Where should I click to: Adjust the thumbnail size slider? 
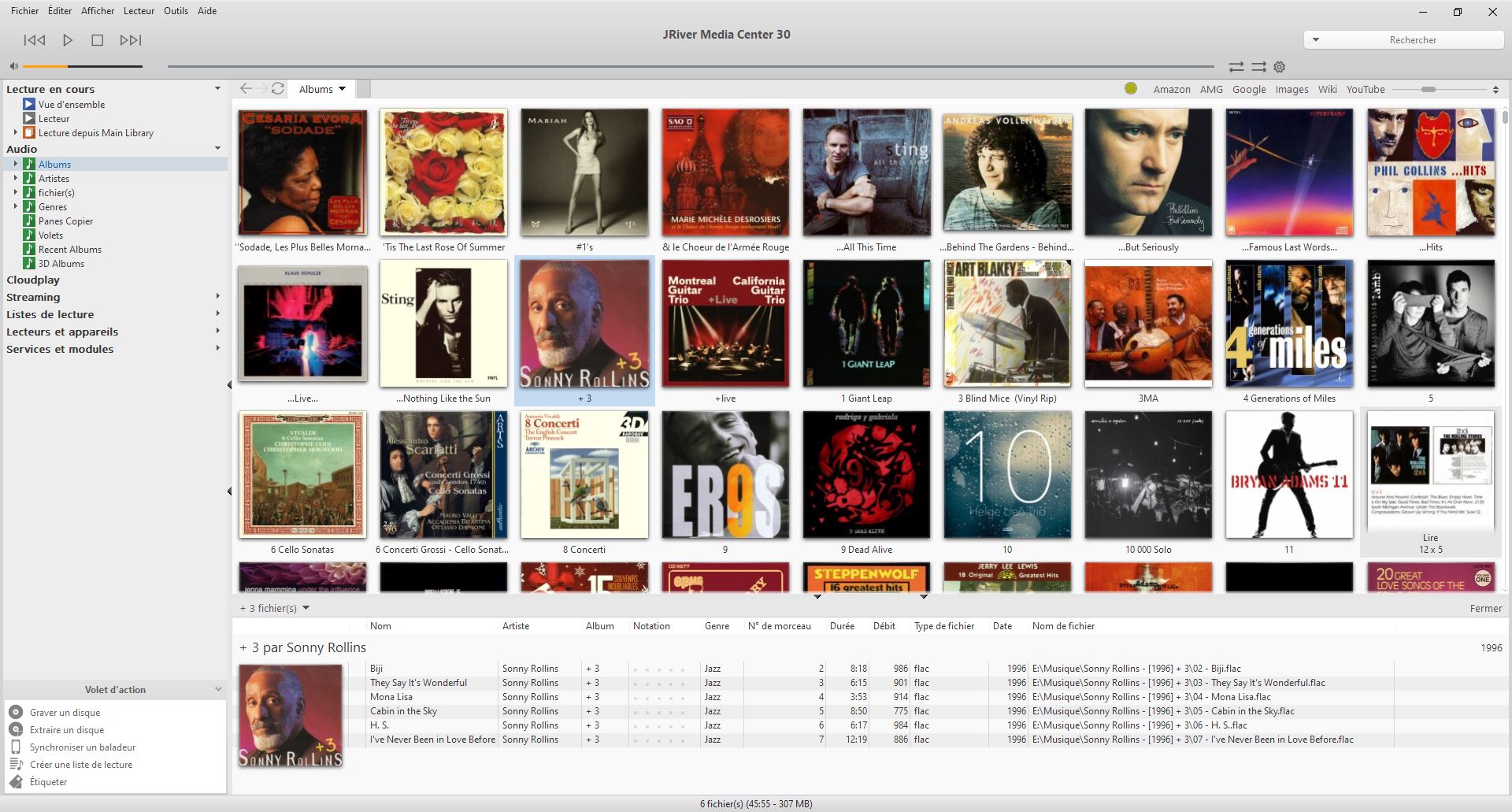click(1428, 90)
